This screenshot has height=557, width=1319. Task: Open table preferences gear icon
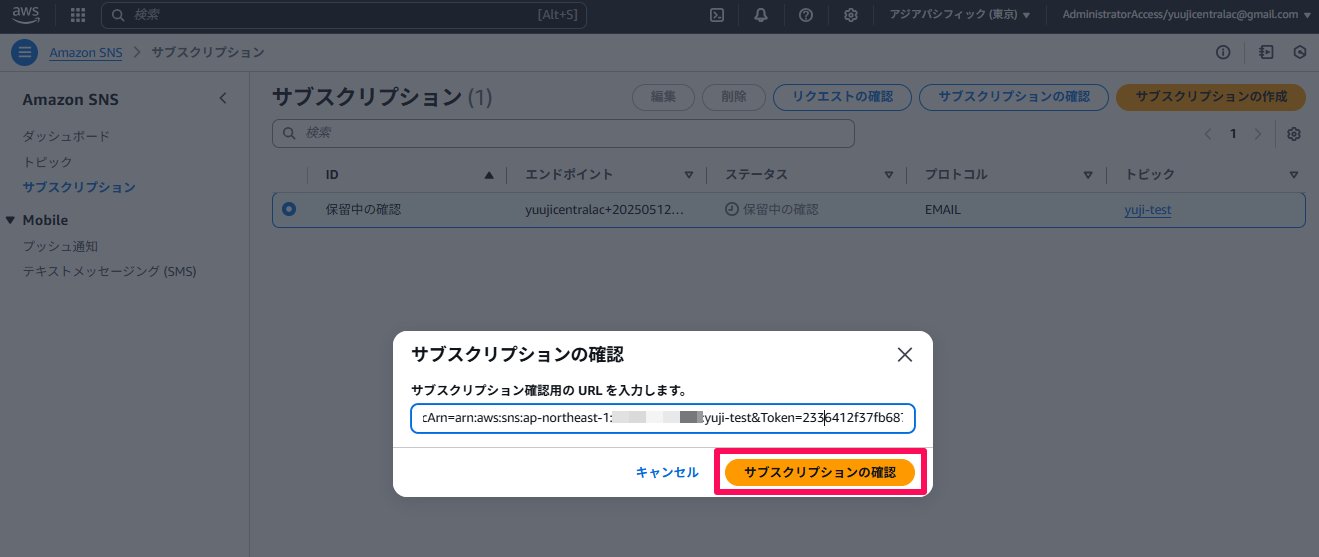tap(1294, 134)
